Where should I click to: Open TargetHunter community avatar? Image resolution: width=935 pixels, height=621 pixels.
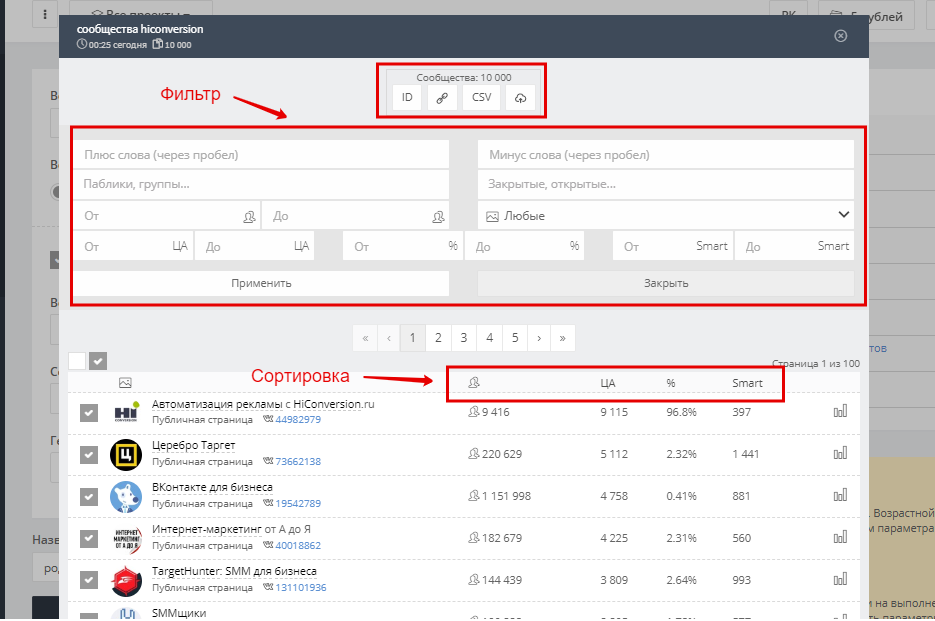click(126, 580)
